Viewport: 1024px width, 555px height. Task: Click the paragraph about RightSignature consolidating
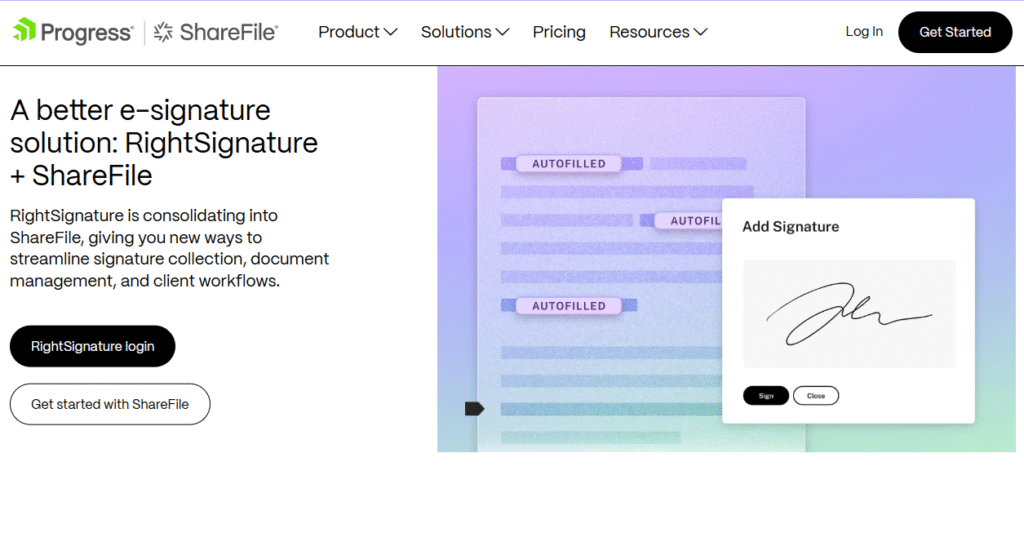click(x=169, y=248)
